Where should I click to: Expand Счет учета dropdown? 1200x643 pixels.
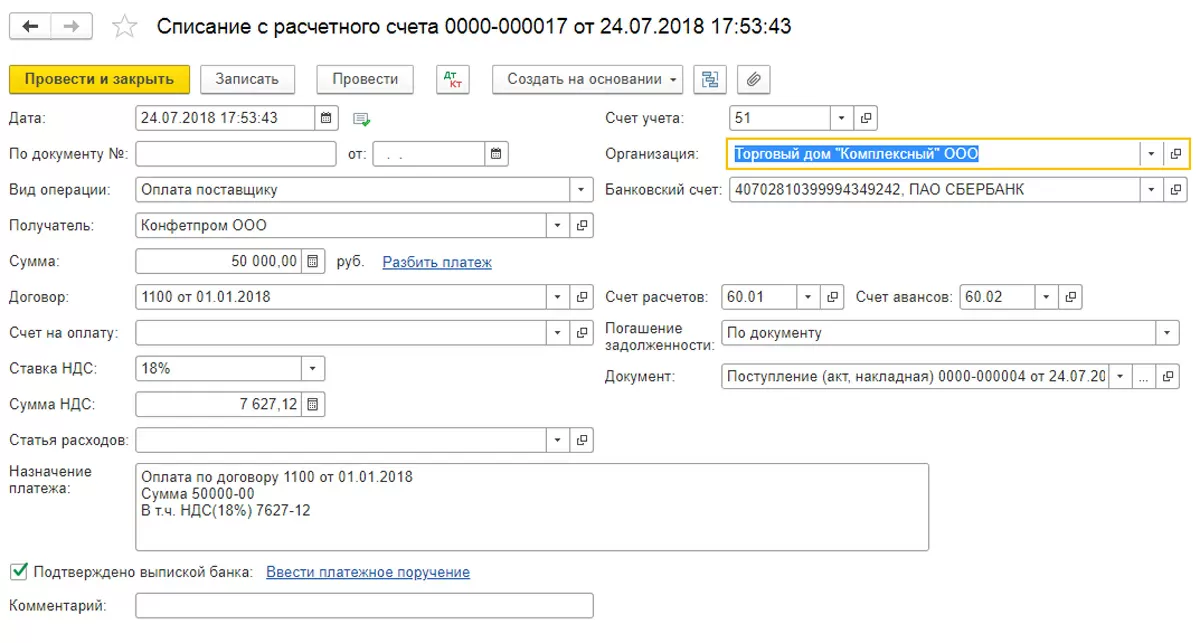843,118
